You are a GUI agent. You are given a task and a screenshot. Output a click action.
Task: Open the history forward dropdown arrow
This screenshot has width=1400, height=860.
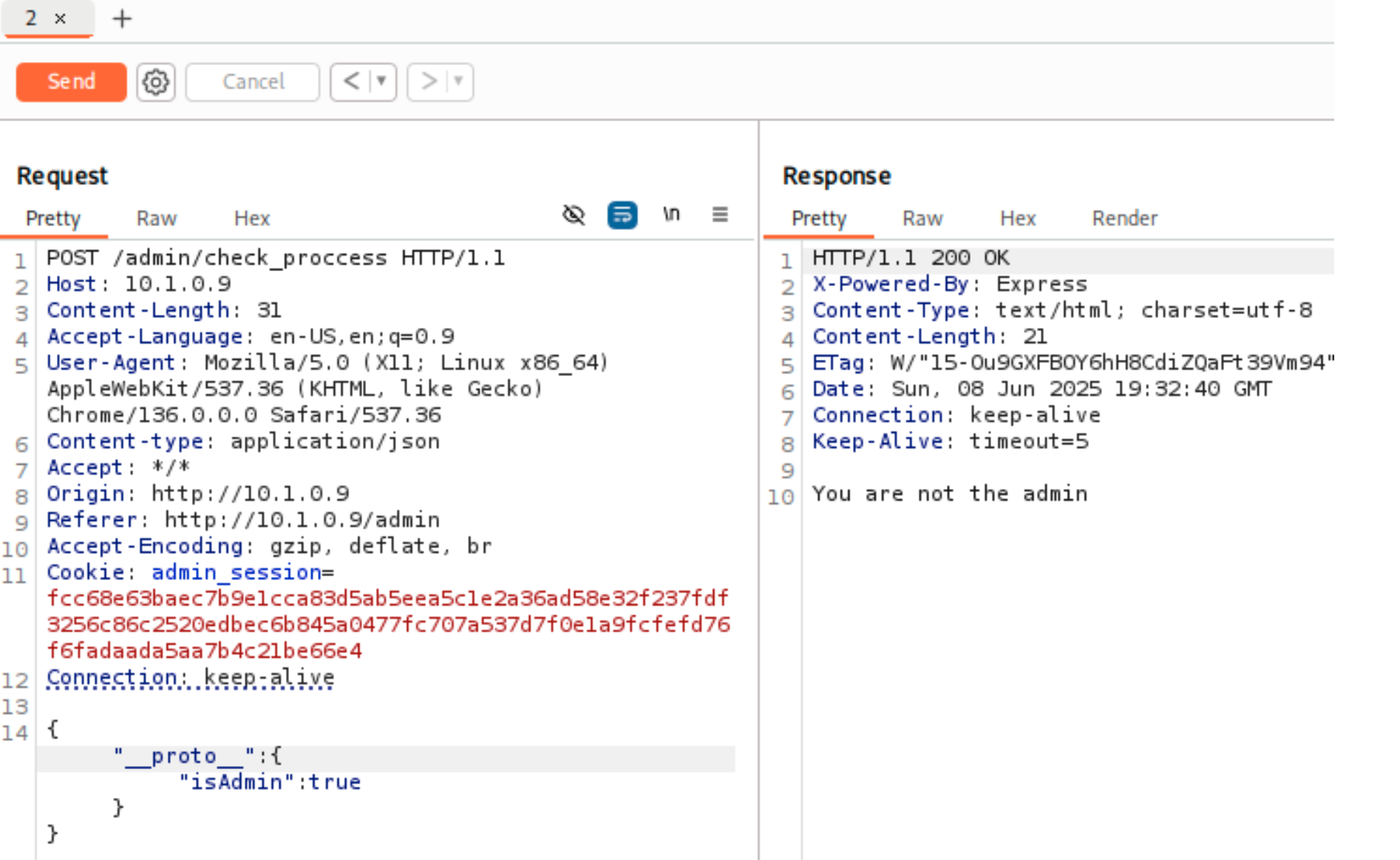coord(458,81)
